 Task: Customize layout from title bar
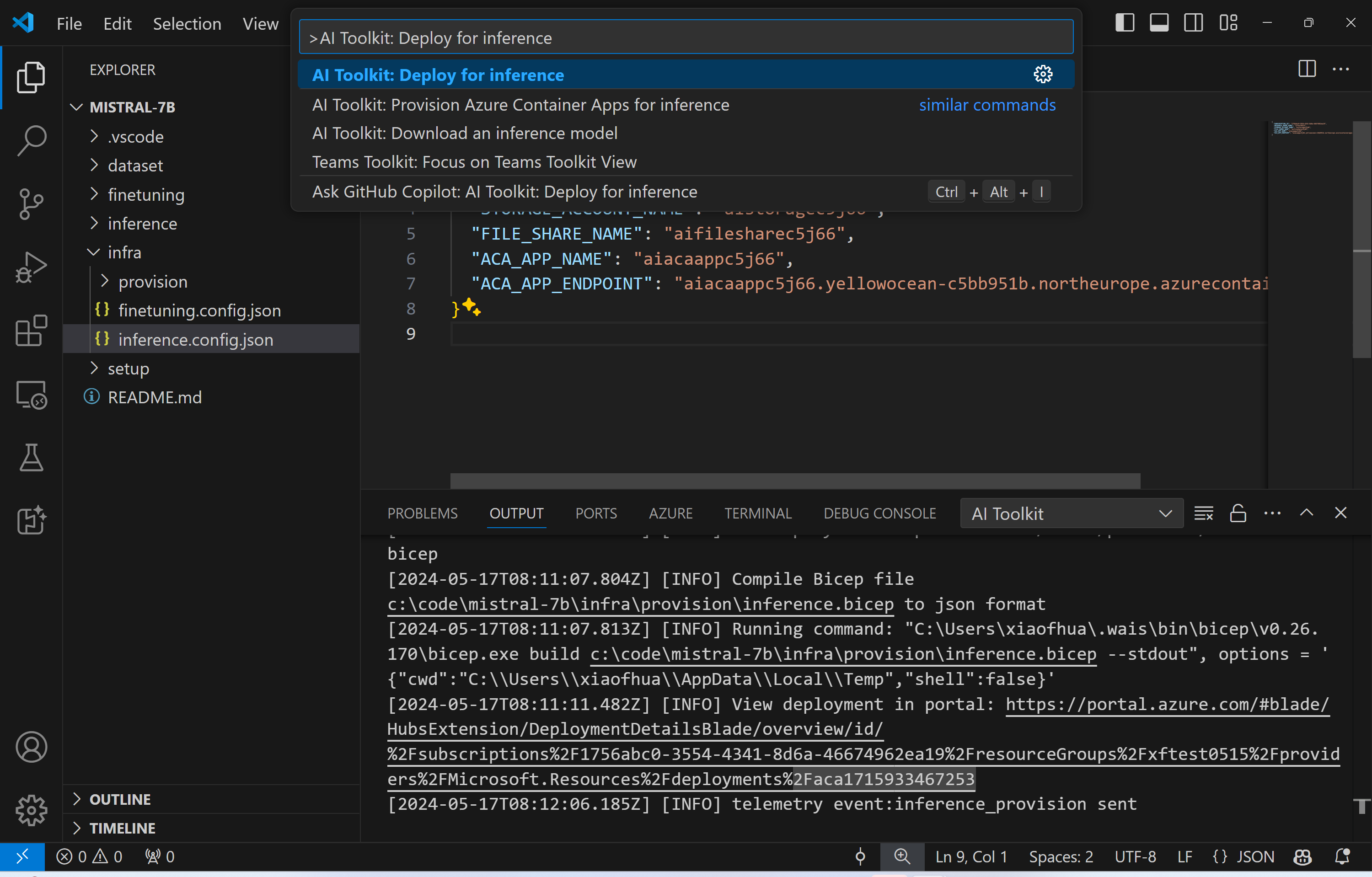[1228, 23]
